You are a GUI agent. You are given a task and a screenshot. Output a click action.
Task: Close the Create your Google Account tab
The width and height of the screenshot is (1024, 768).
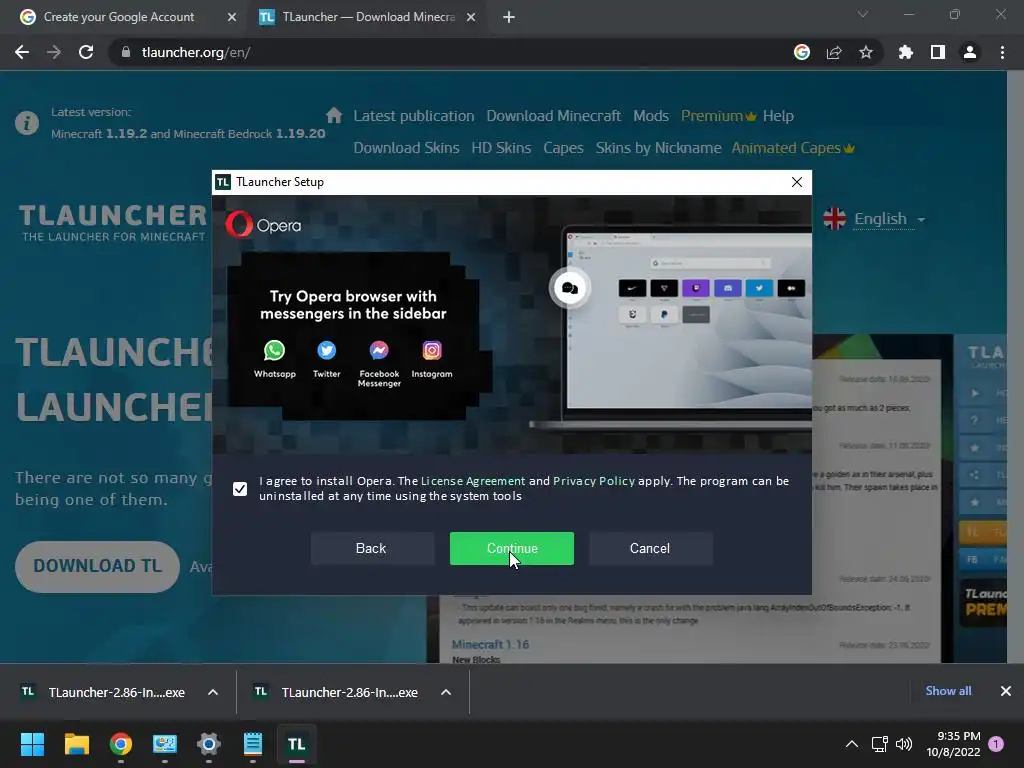(x=232, y=17)
